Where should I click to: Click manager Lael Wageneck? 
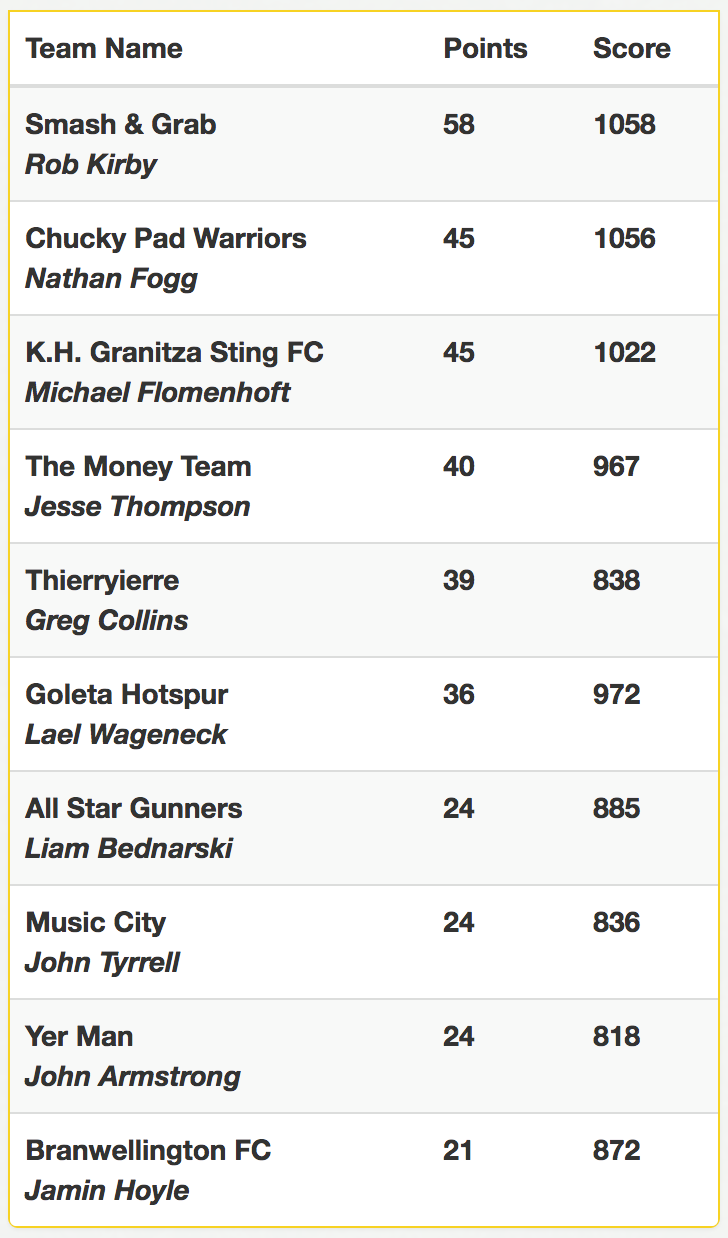pyautogui.click(x=126, y=734)
